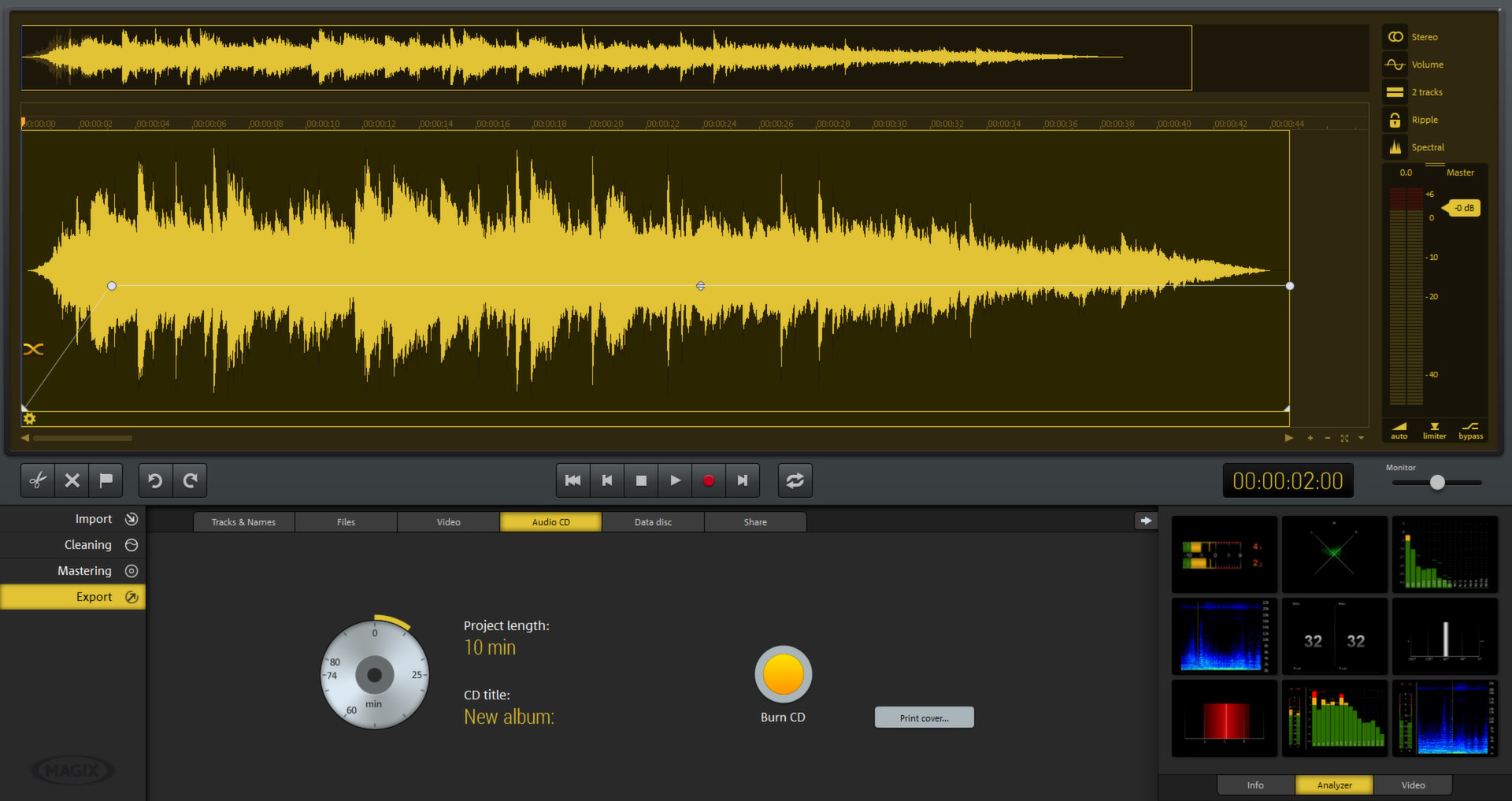Open the track settings gear icon
The height and width of the screenshot is (801, 1512).
click(30, 418)
